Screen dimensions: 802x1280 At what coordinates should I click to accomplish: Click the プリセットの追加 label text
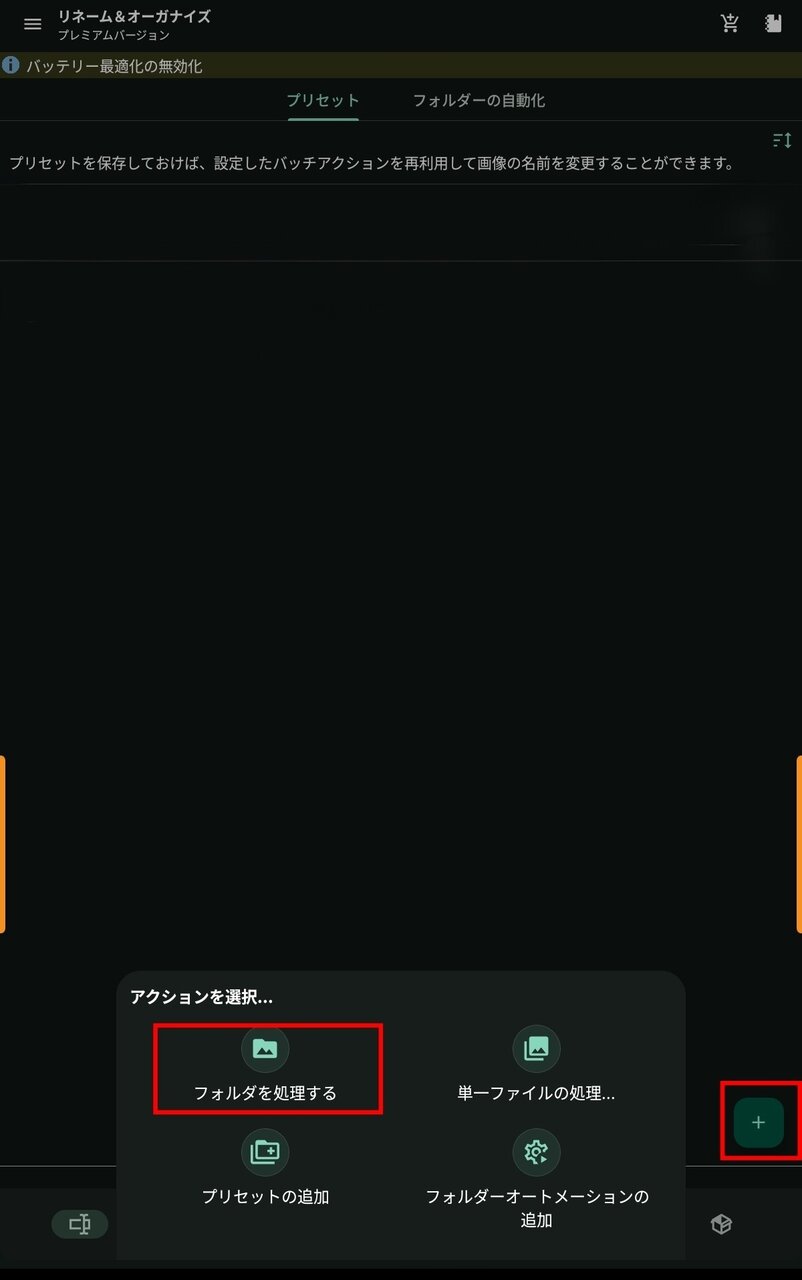click(265, 1196)
